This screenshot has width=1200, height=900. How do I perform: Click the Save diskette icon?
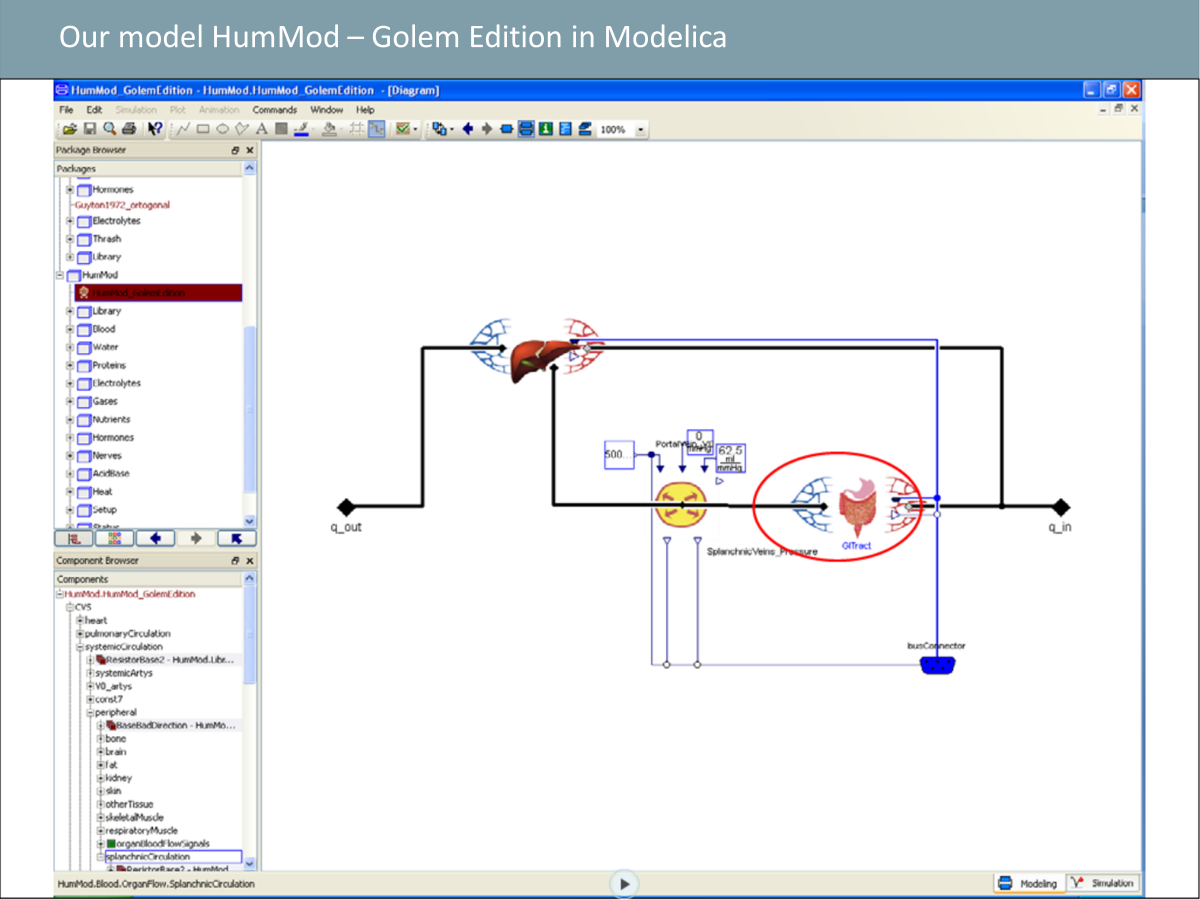click(89, 129)
